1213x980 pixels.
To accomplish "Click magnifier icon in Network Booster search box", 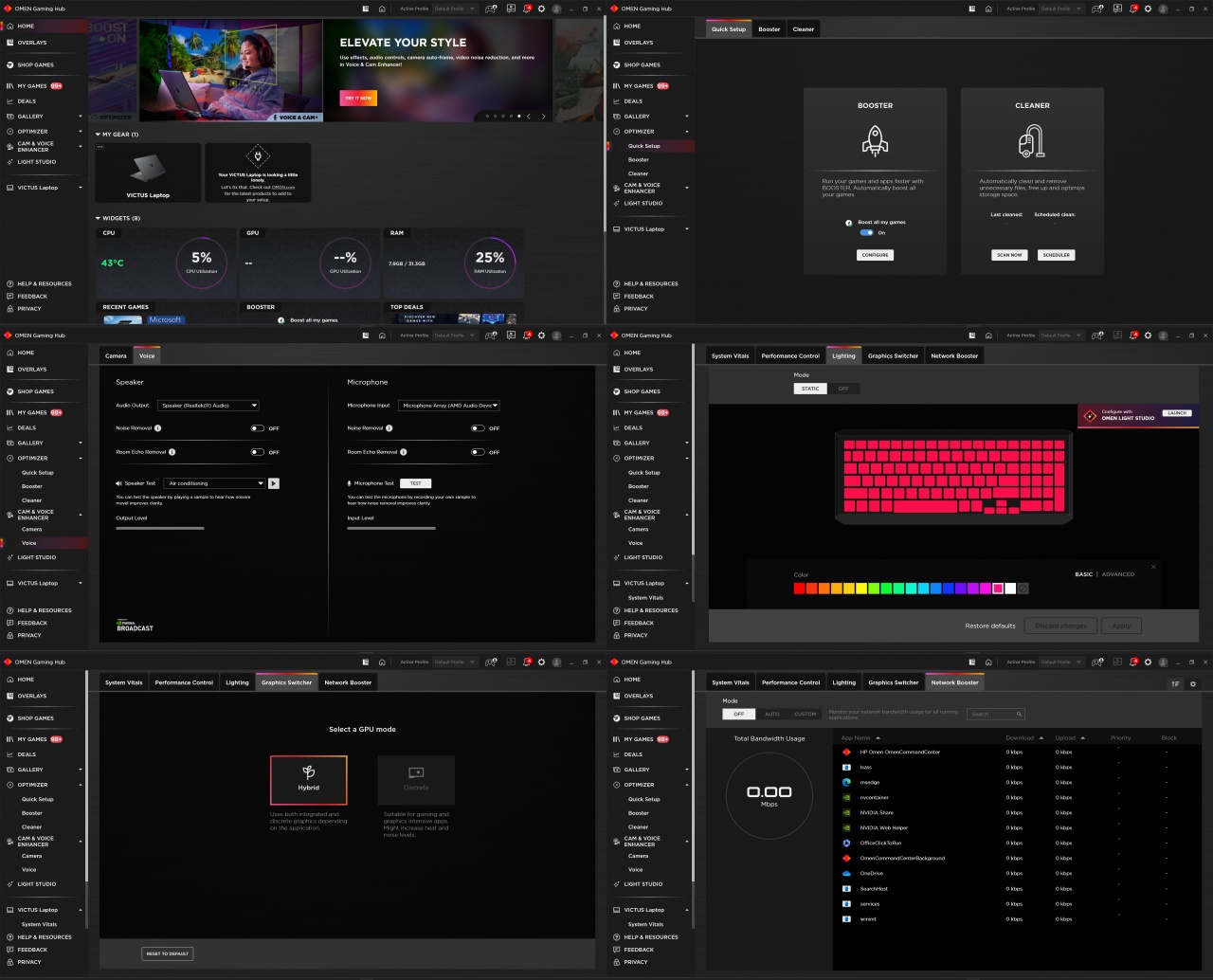I will (x=1019, y=714).
